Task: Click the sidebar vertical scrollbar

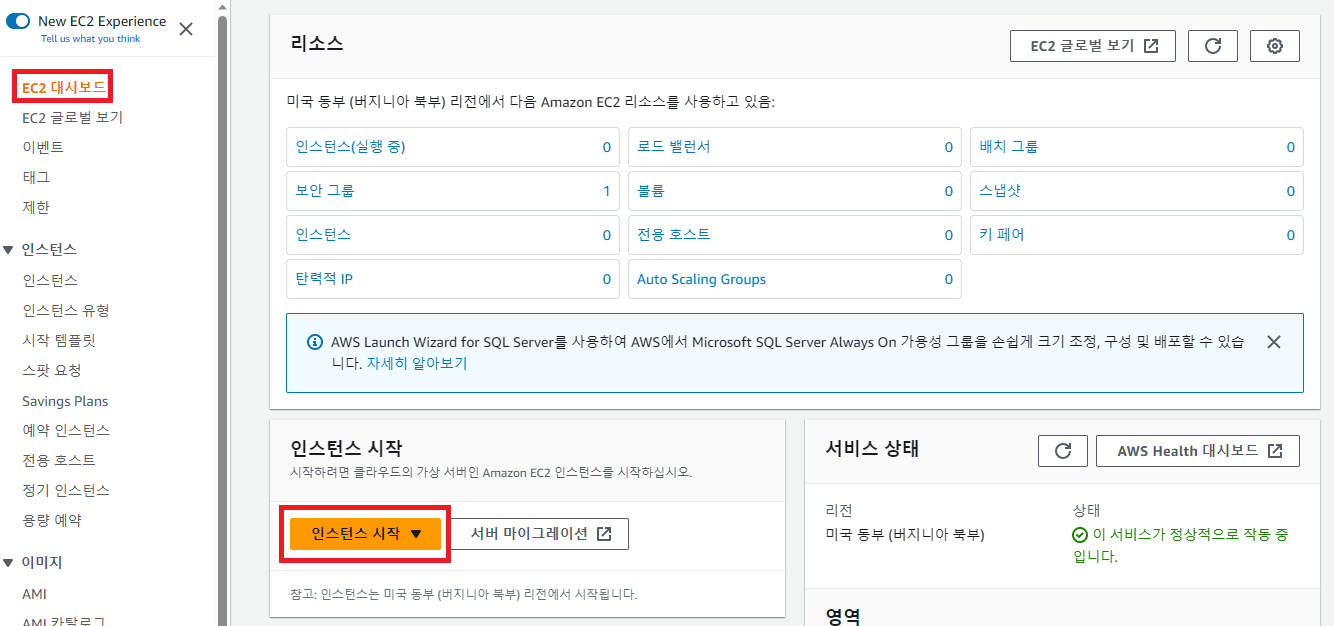Action: tap(223, 320)
